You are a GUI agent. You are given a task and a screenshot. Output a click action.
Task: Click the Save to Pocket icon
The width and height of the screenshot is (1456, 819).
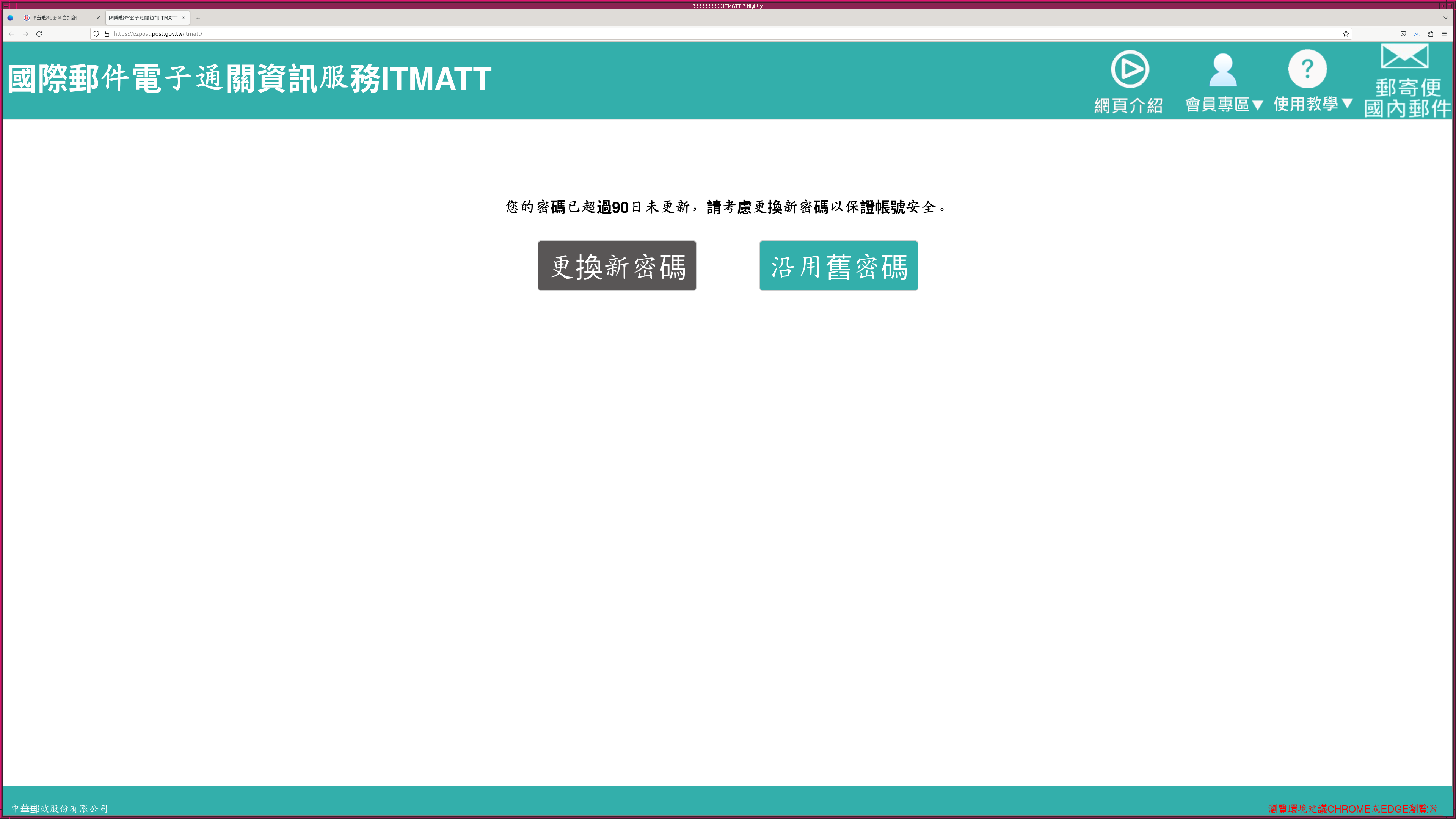coord(1403,34)
